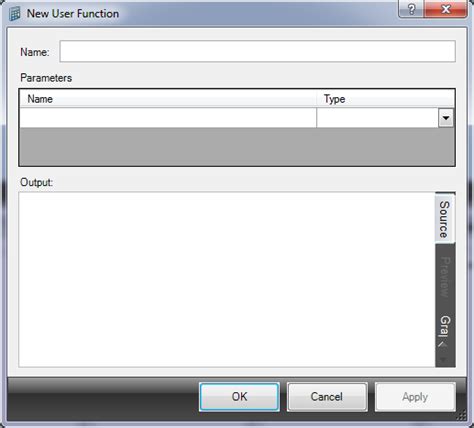Switch to the Source tab

pyautogui.click(x=445, y=219)
